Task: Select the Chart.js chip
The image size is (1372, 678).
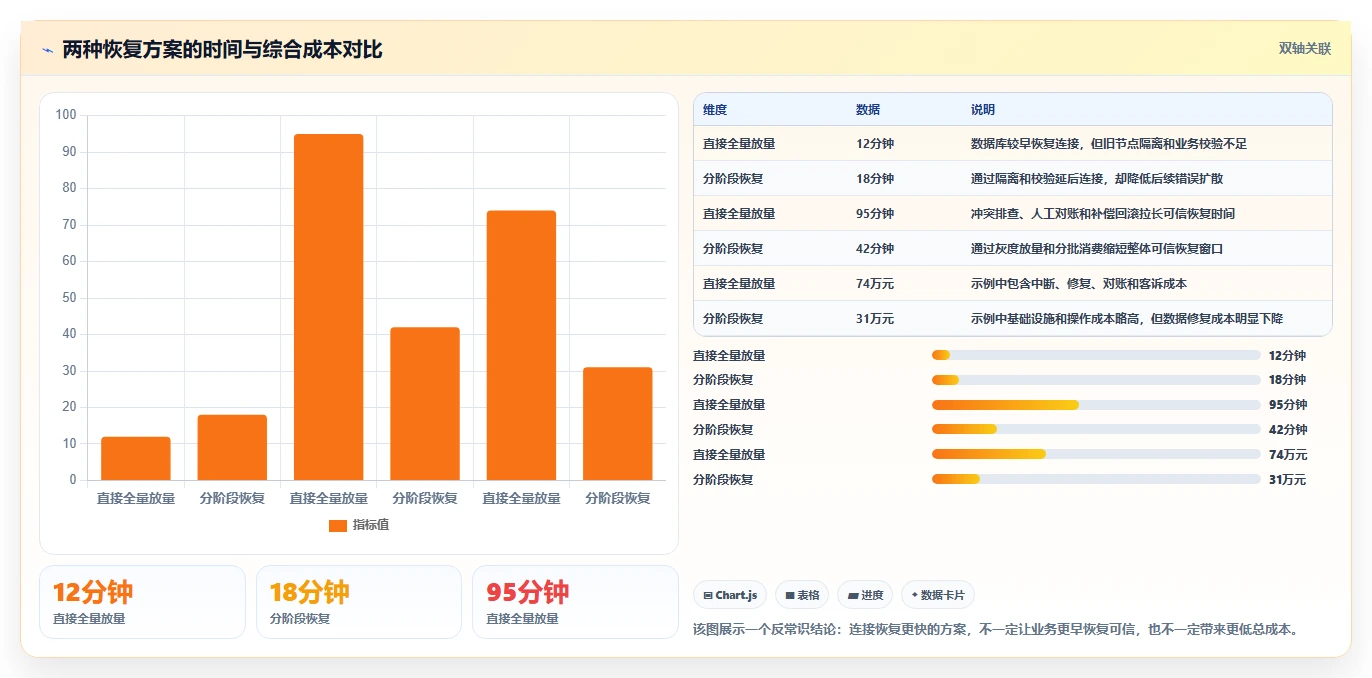Action: [x=730, y=595]
